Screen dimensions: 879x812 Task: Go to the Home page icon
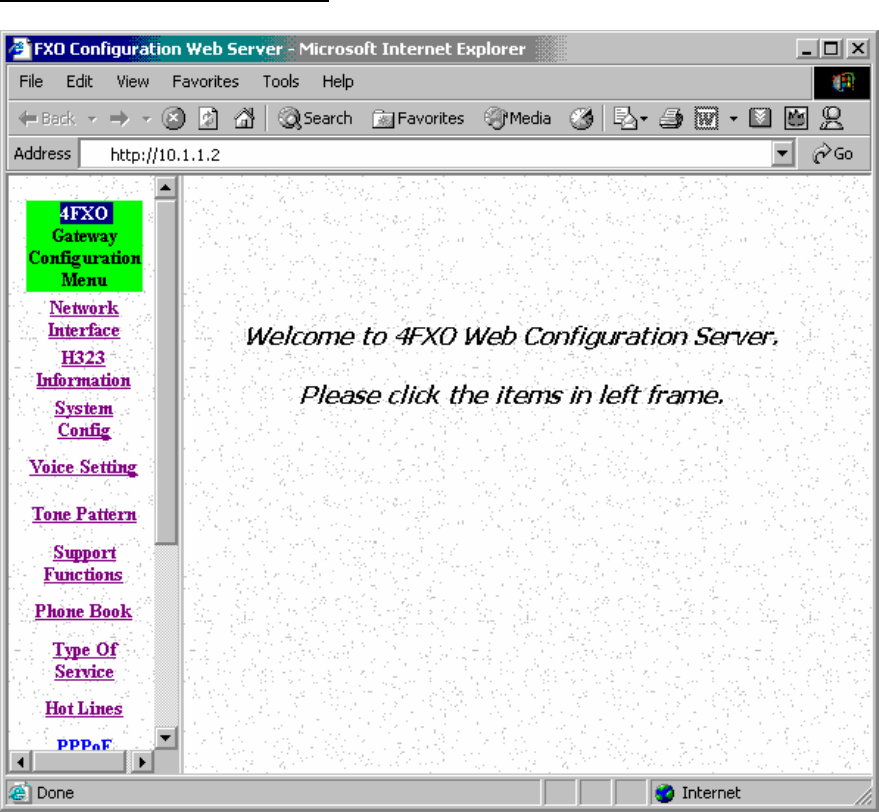[241, 118]
